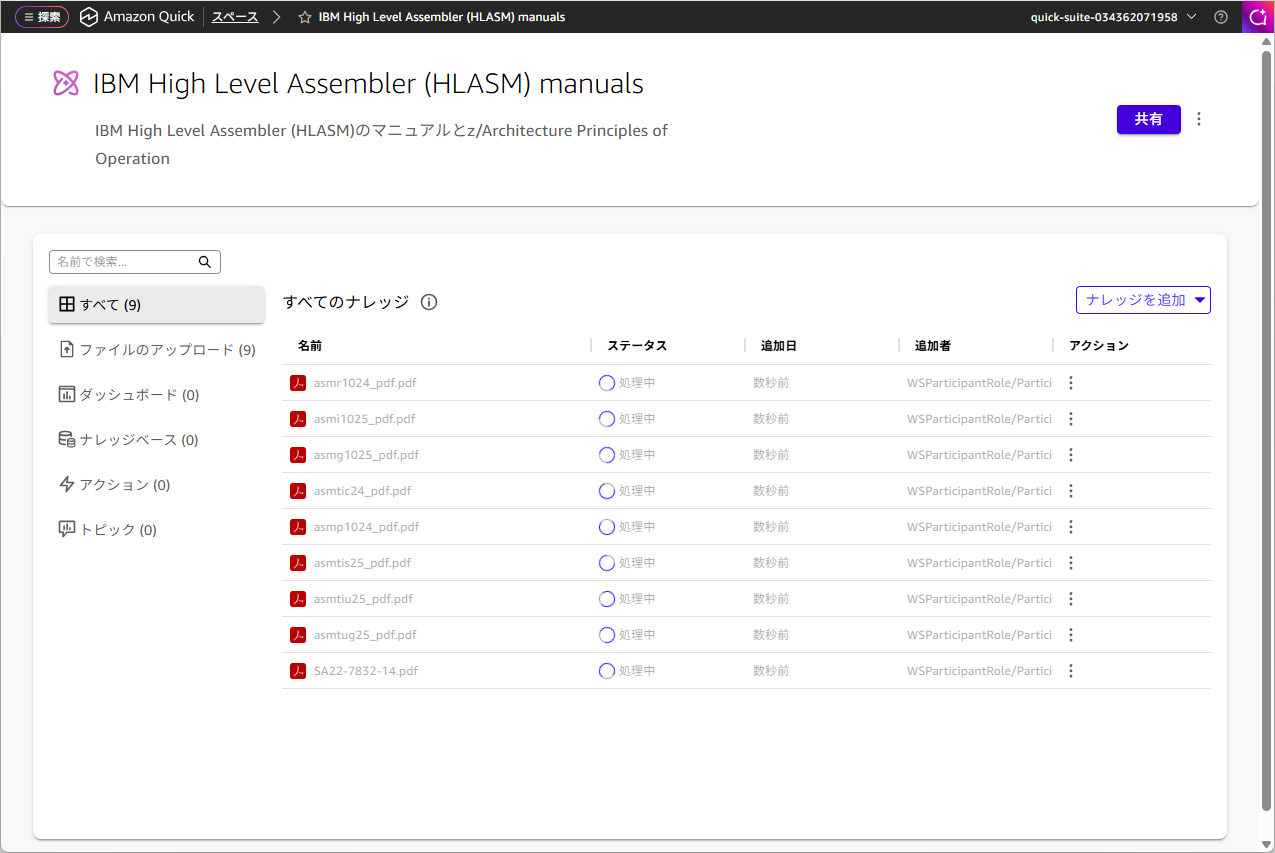Viewport: 1275px width, 853px height.
Task: Open actions menu for asmp1024_pdf.pdf
Action: point(1071,527)
